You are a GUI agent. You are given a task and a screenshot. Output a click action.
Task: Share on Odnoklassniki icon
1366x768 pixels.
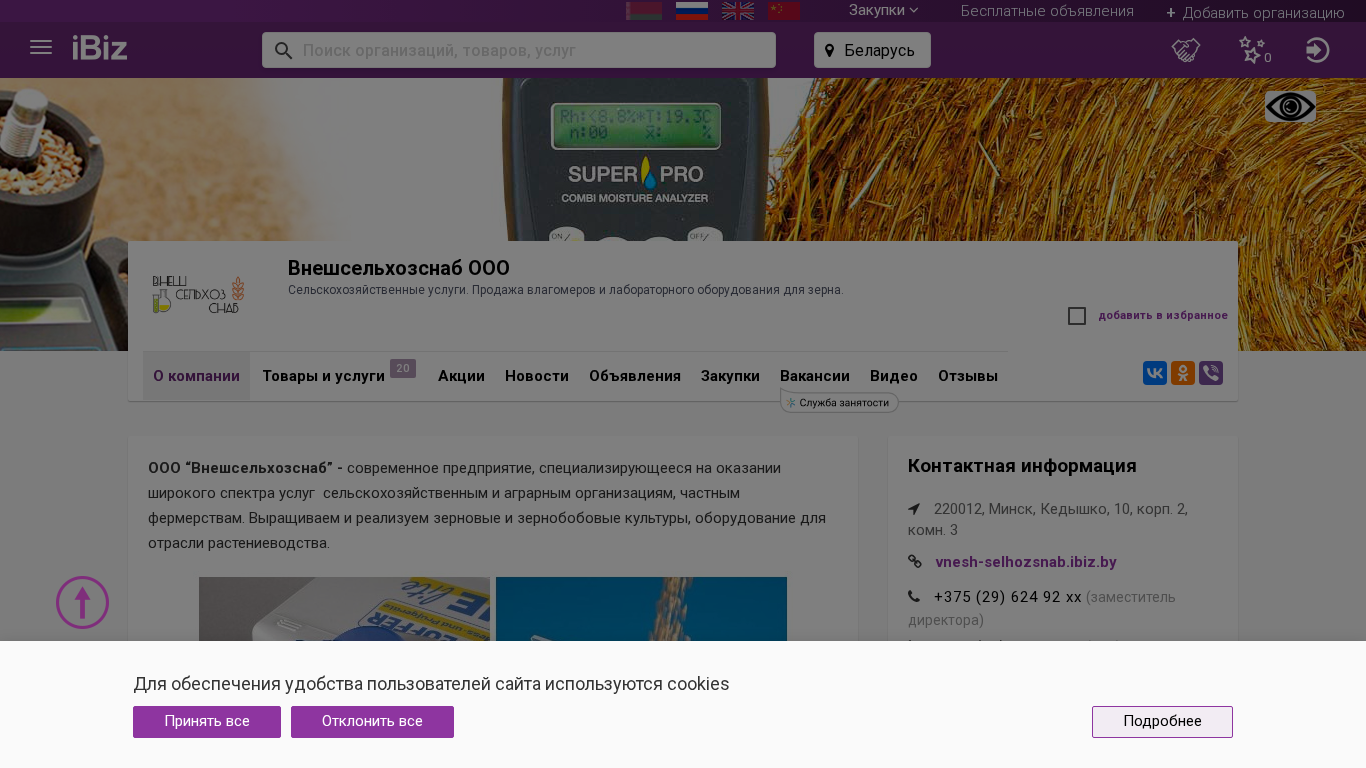(x=1183, y=373)
